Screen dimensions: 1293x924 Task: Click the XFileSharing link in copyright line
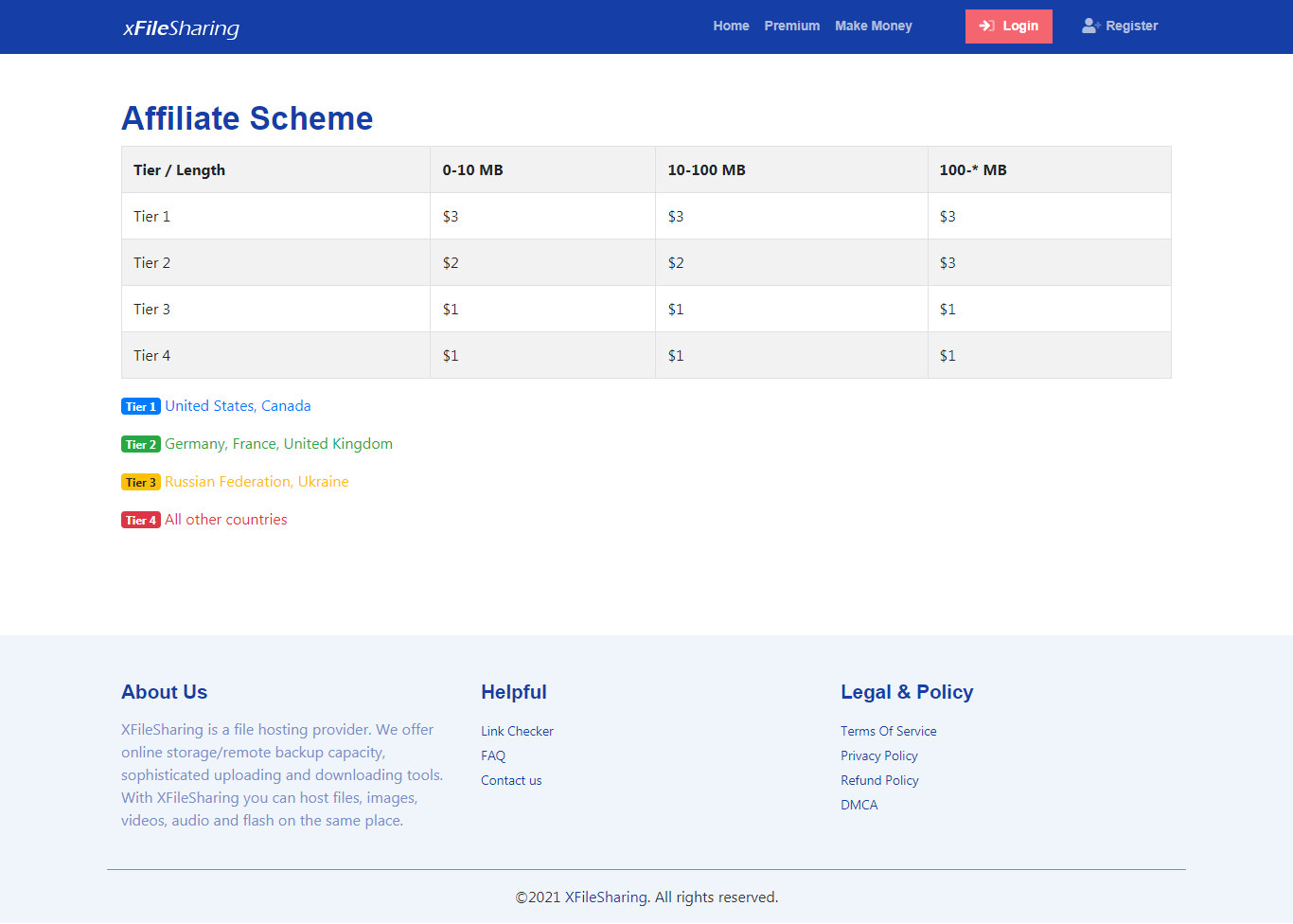point(606,897)
